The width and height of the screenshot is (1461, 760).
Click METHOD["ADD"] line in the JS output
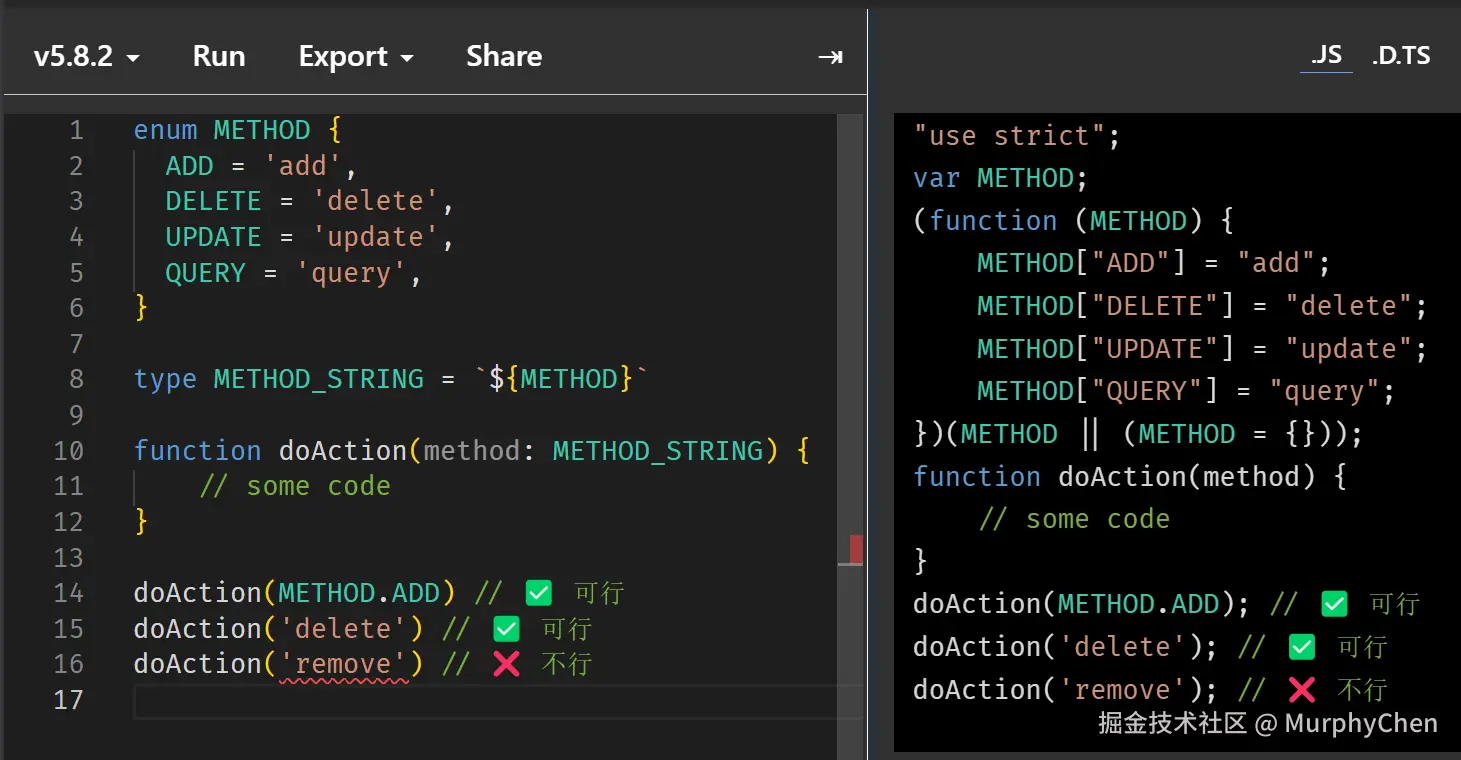pos(1154,263)
